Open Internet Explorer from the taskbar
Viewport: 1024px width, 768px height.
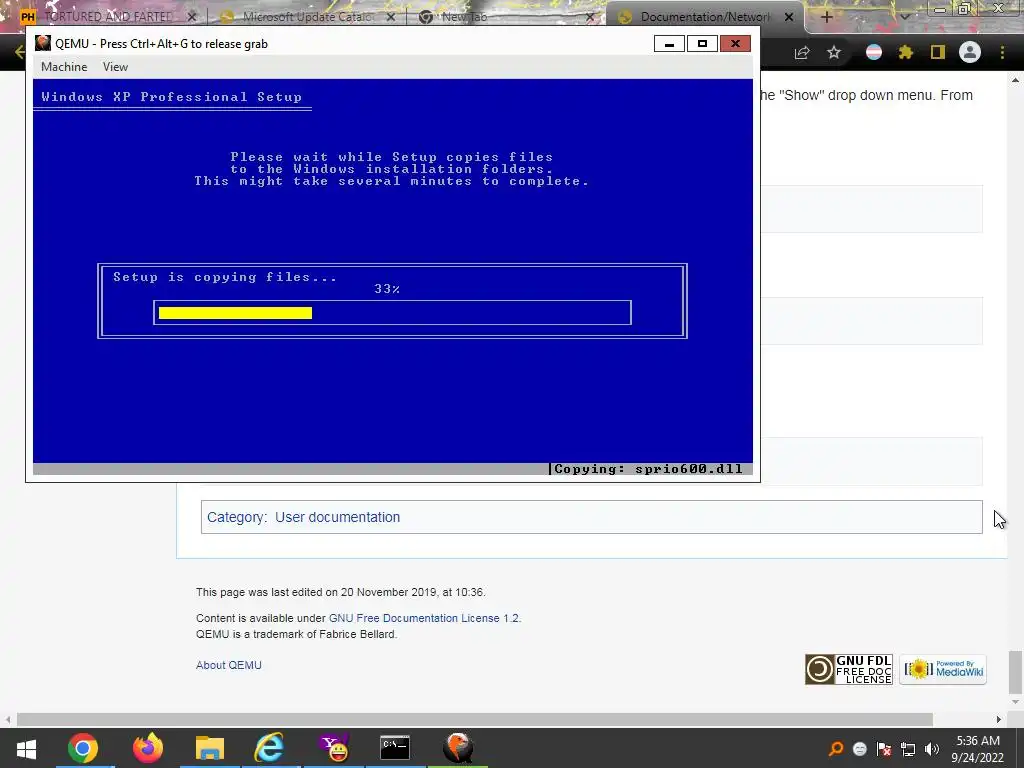[269, 748]
